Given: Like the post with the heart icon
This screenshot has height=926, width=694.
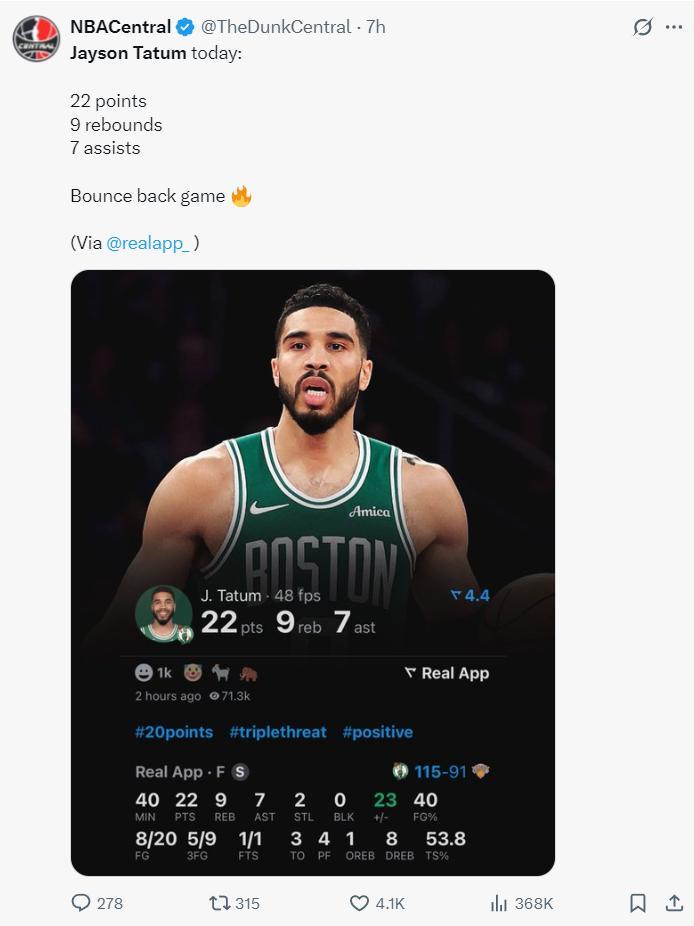Looking at the screenshot, I should [x=359, y=903].
